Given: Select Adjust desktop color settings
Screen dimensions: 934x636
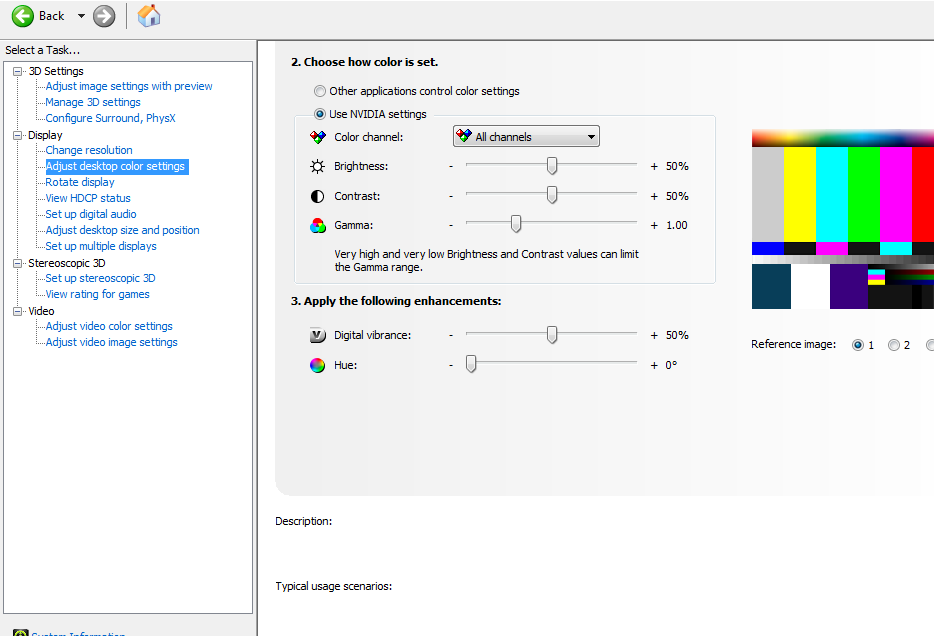Looking at the screenshot, I should [x=117, y=166].
